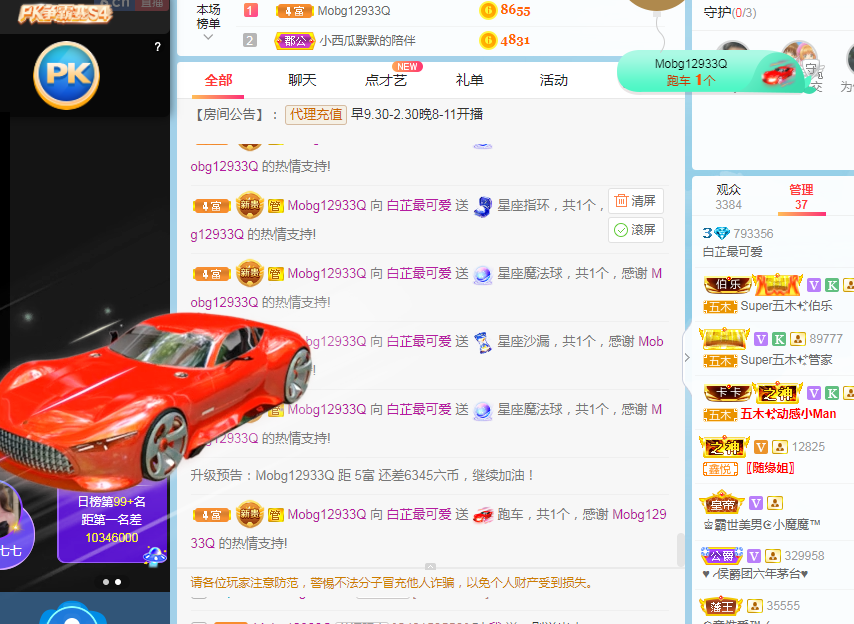This screenshot has height=624, width=854.
Task: Click the 星座指环 gift icon in chat
Action: [x=483, y=206]
